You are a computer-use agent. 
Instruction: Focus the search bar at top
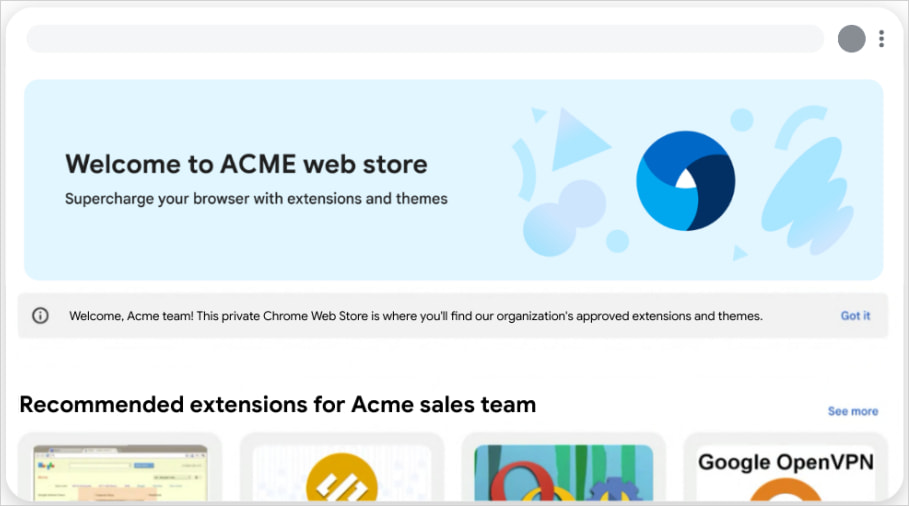coord(425,39)
